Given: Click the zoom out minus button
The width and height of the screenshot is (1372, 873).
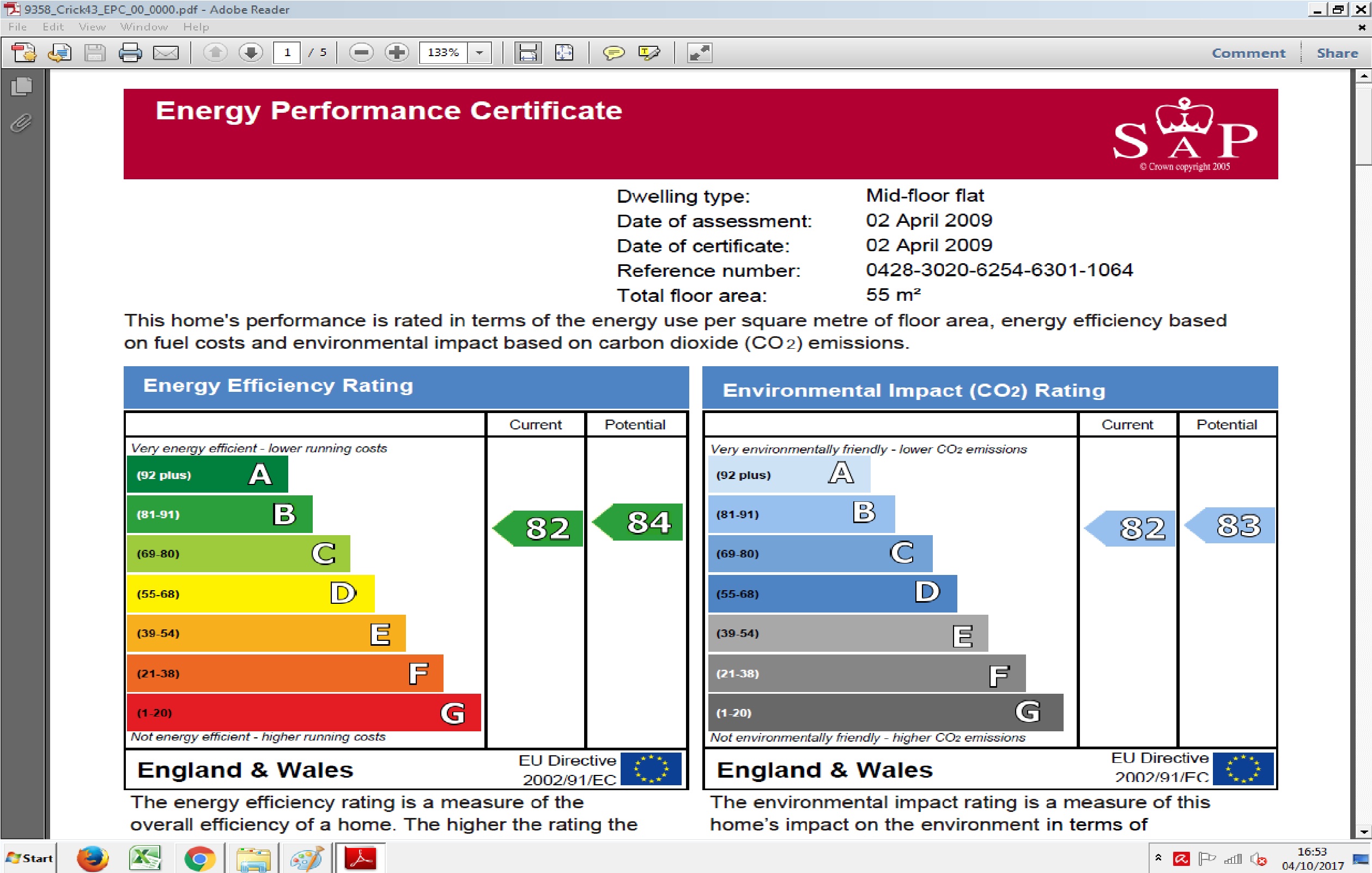Looking at the screenshot, I should [x=361, y=53].
